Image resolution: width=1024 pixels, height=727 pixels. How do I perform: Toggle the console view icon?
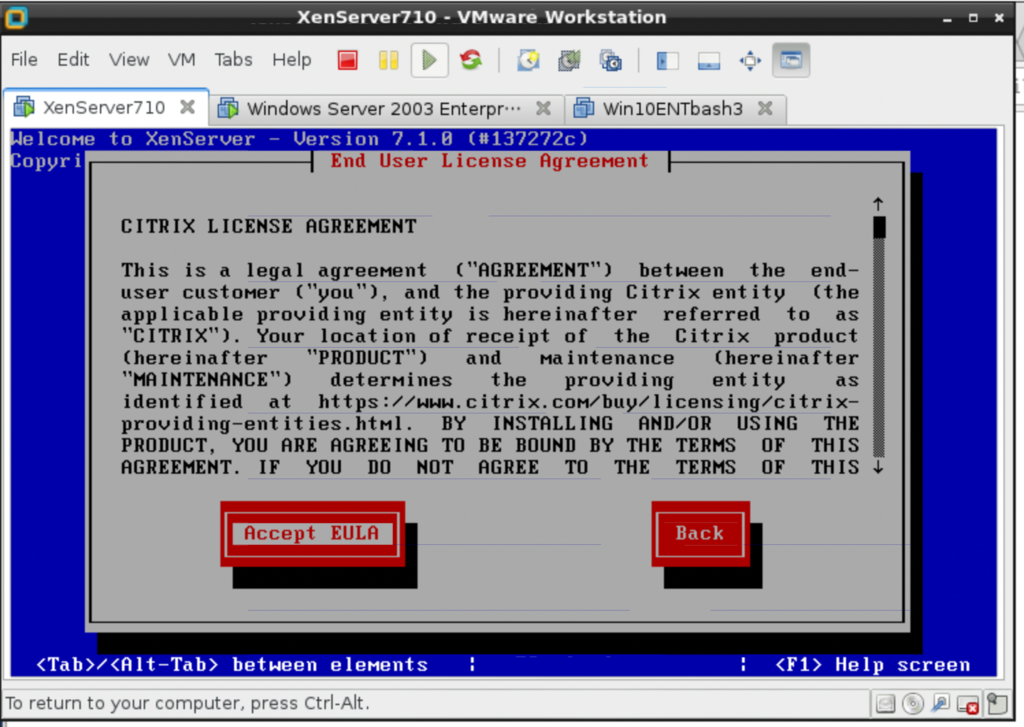pyautogui.click(x=791, y=61)
